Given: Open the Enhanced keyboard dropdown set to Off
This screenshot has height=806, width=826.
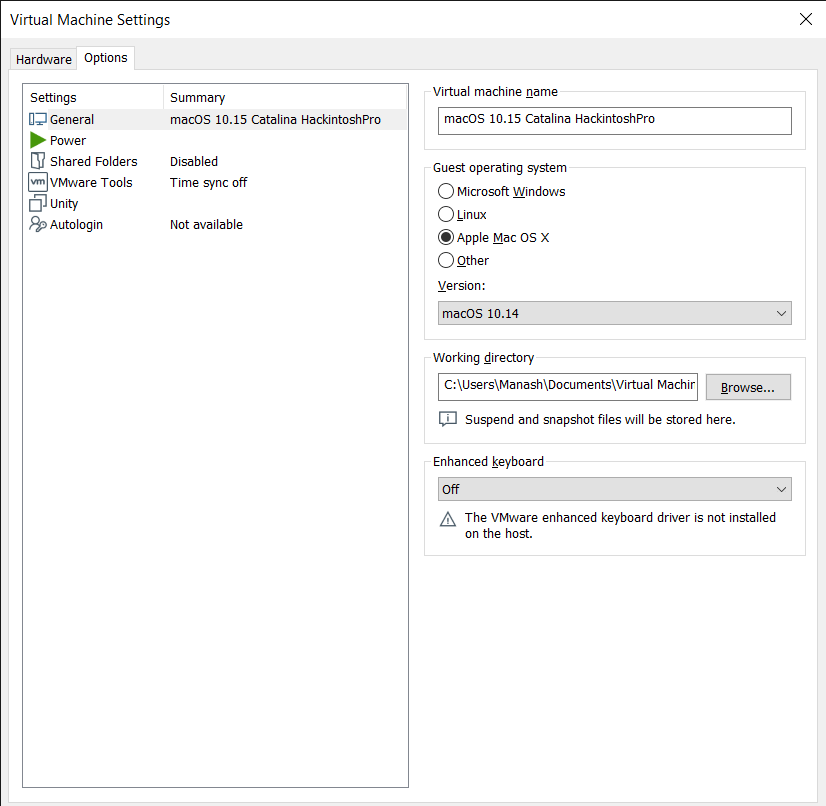Looking at the screenshot, I should [x=614, y=489].
